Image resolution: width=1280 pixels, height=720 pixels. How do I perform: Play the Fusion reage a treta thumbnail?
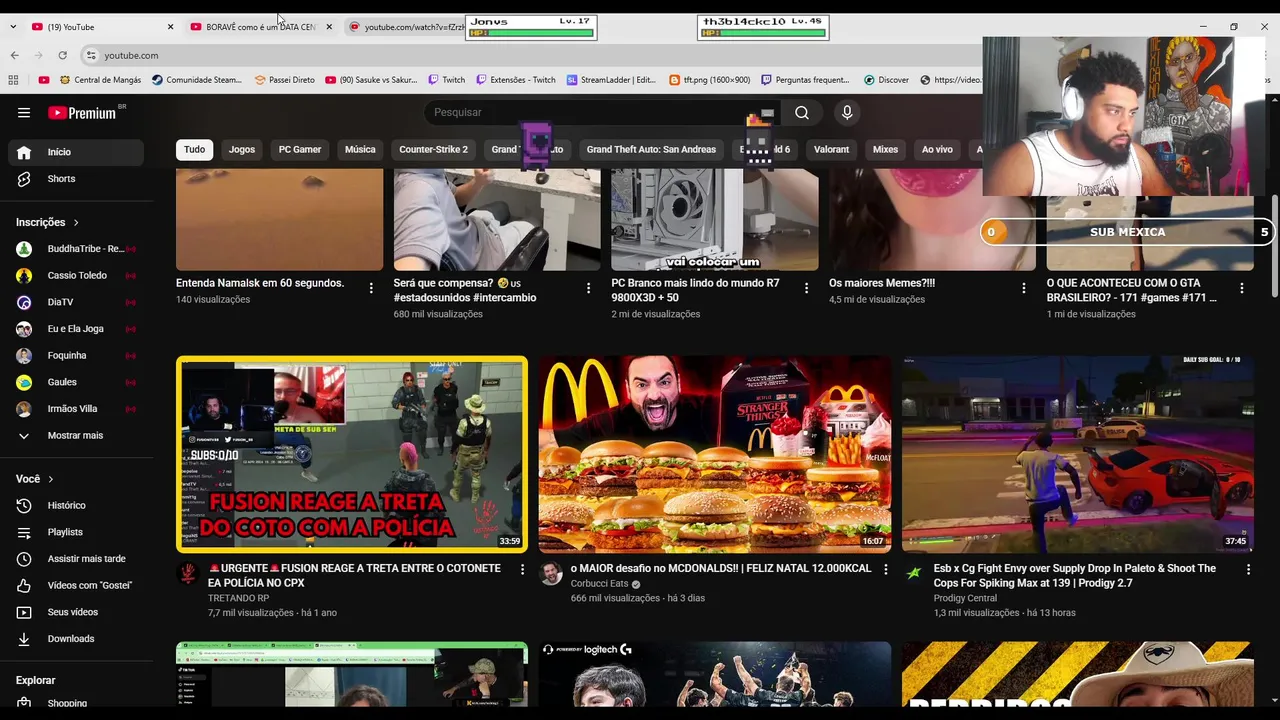pyautogui.click(x=352, y=454)
